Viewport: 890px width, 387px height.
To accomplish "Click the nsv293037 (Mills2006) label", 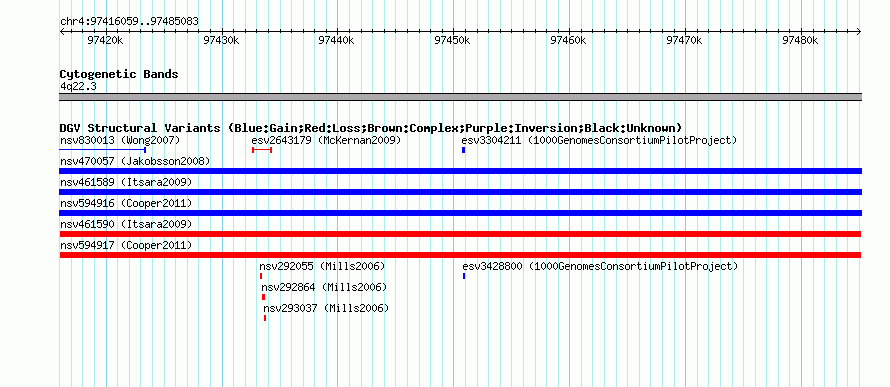I will tap(326, 308).
